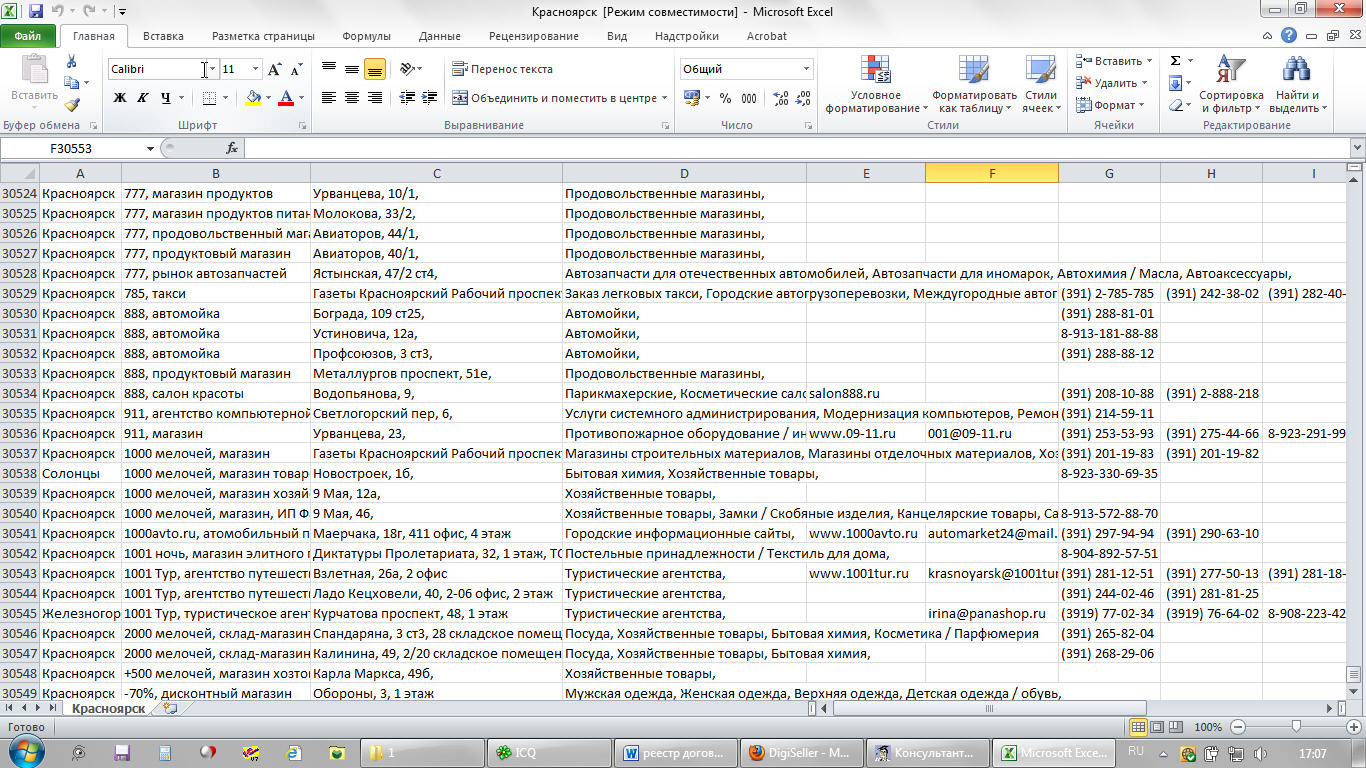Open Условное форматирование menu
1366x768 pixels.
click(x=875, y=85)
